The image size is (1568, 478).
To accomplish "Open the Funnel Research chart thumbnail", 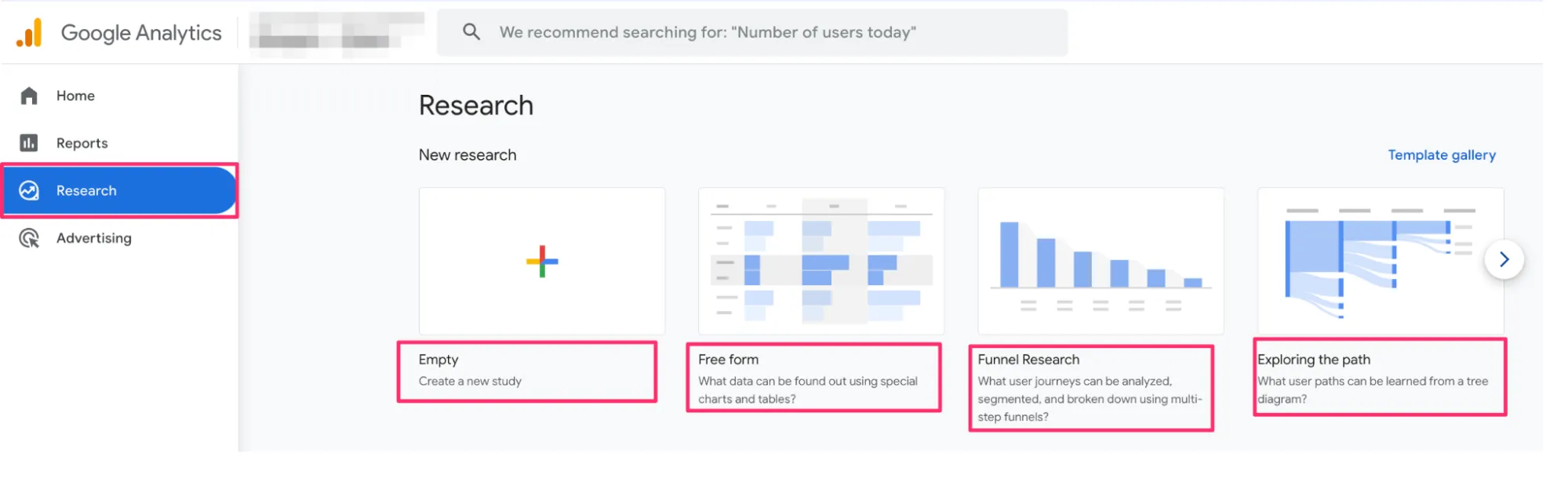I will [x=1101, y=261].
